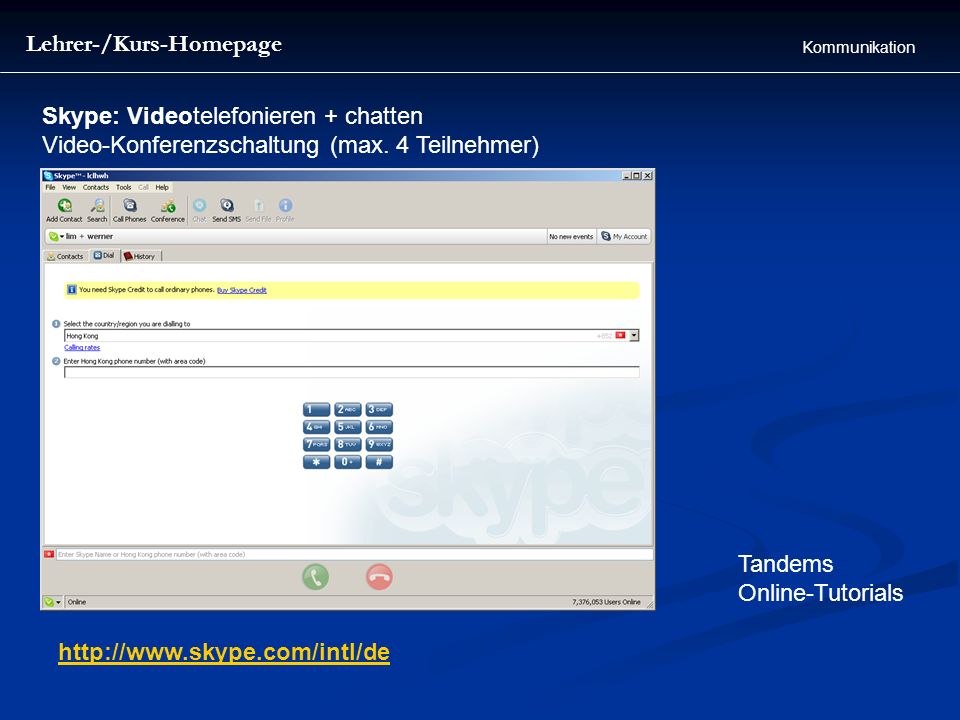Click dial pad key 3 DEF
The height and width of the screenshot is (720, 960).
click(x=379, y=410)
